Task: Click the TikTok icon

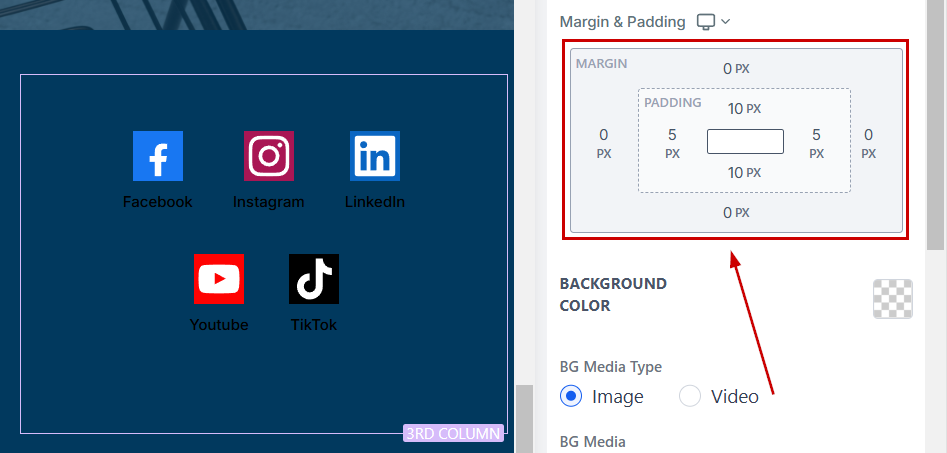Action: coord(314,279)
